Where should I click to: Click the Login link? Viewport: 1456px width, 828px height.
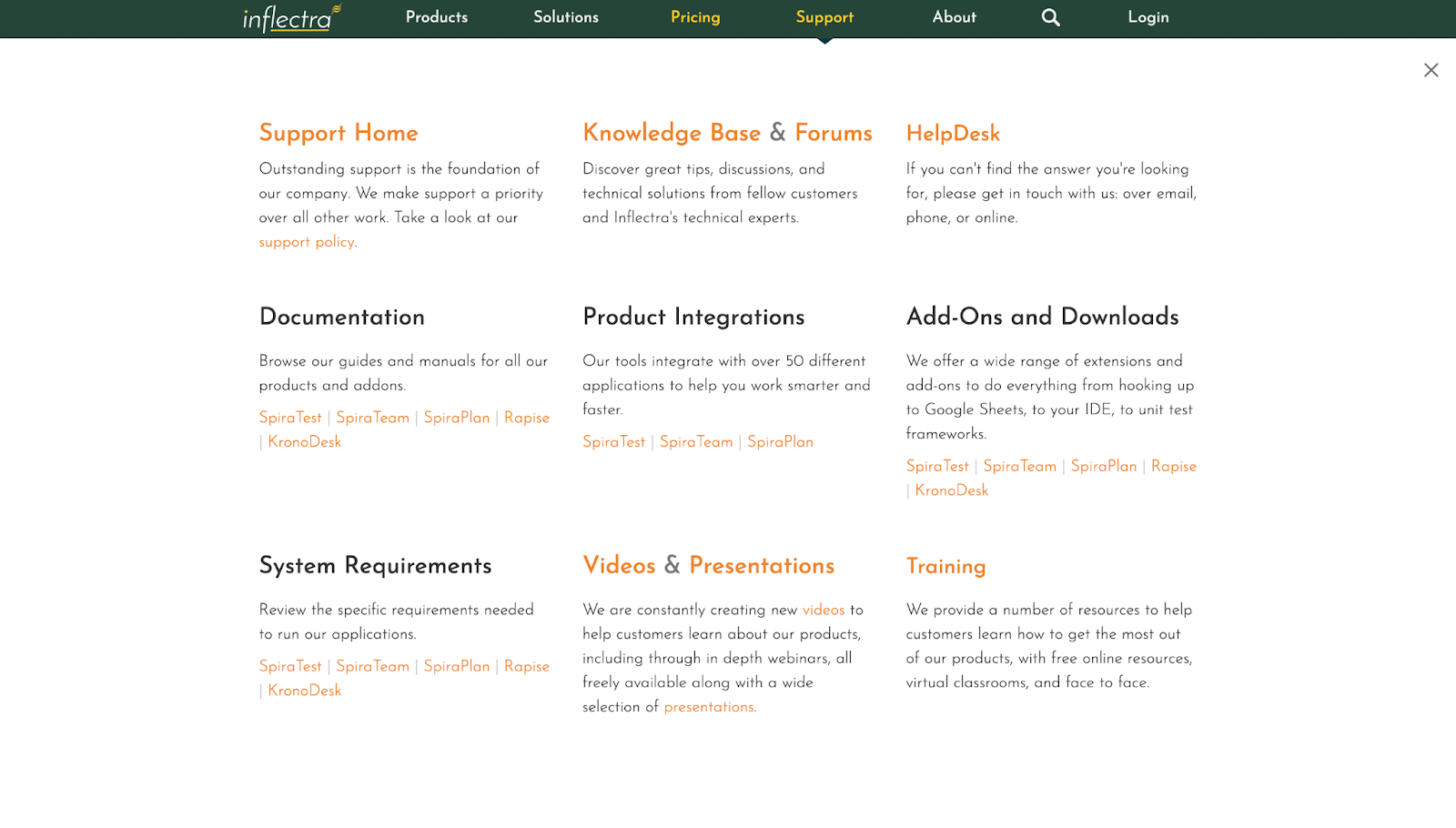point(1148,17)
